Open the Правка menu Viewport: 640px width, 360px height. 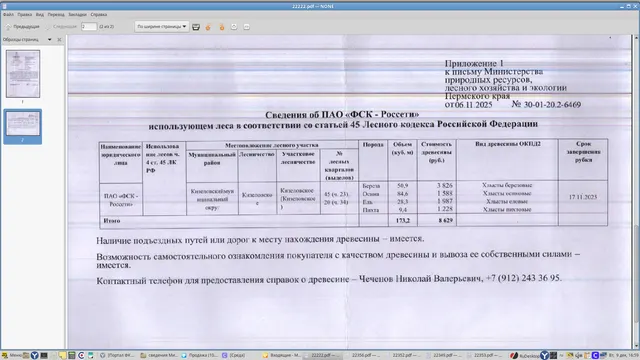tap(24, 14)
